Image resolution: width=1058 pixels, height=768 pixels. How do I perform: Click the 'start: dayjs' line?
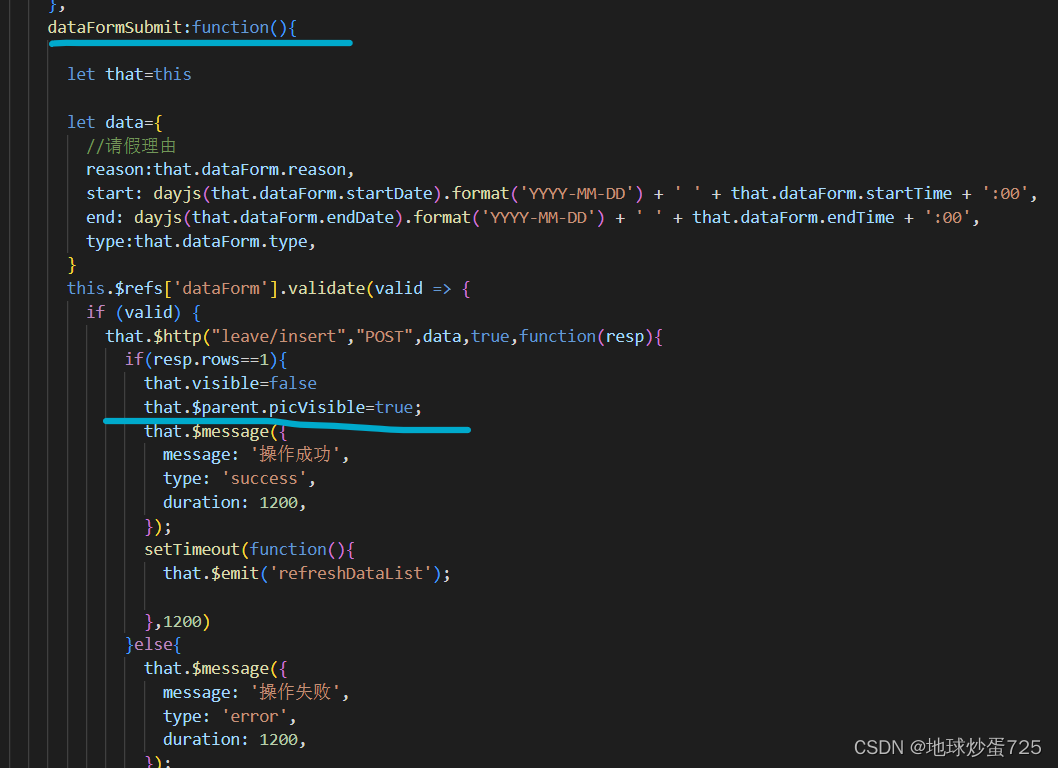pos(561,194)
